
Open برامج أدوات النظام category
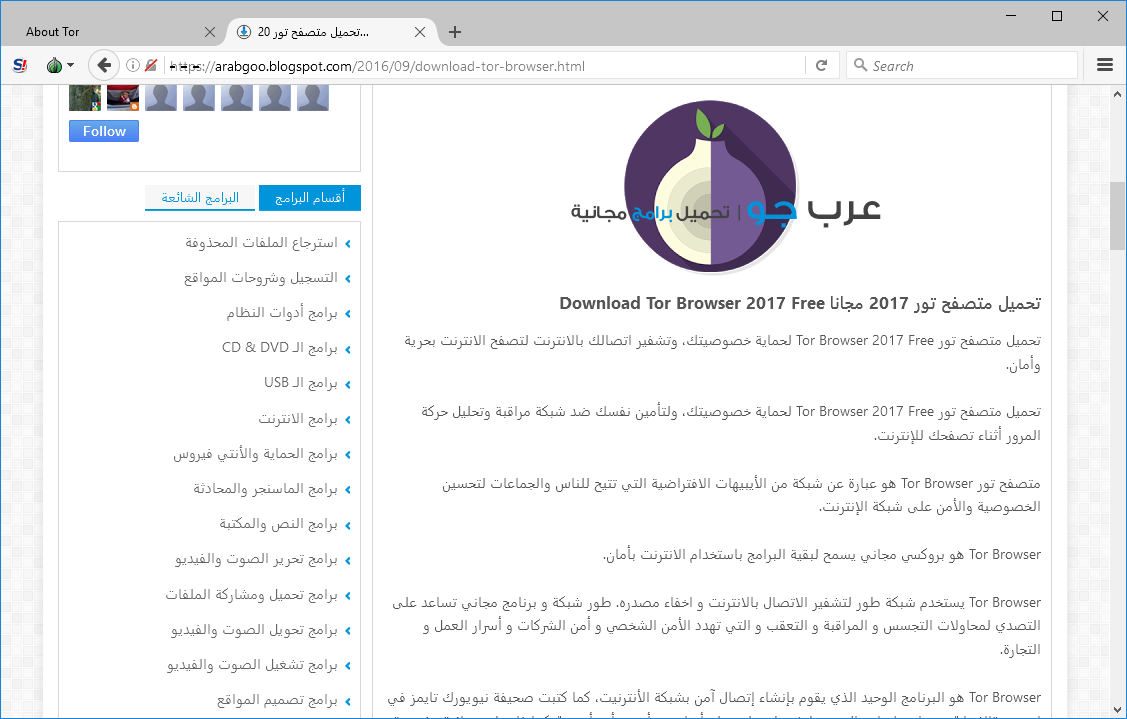coord(282,313)
